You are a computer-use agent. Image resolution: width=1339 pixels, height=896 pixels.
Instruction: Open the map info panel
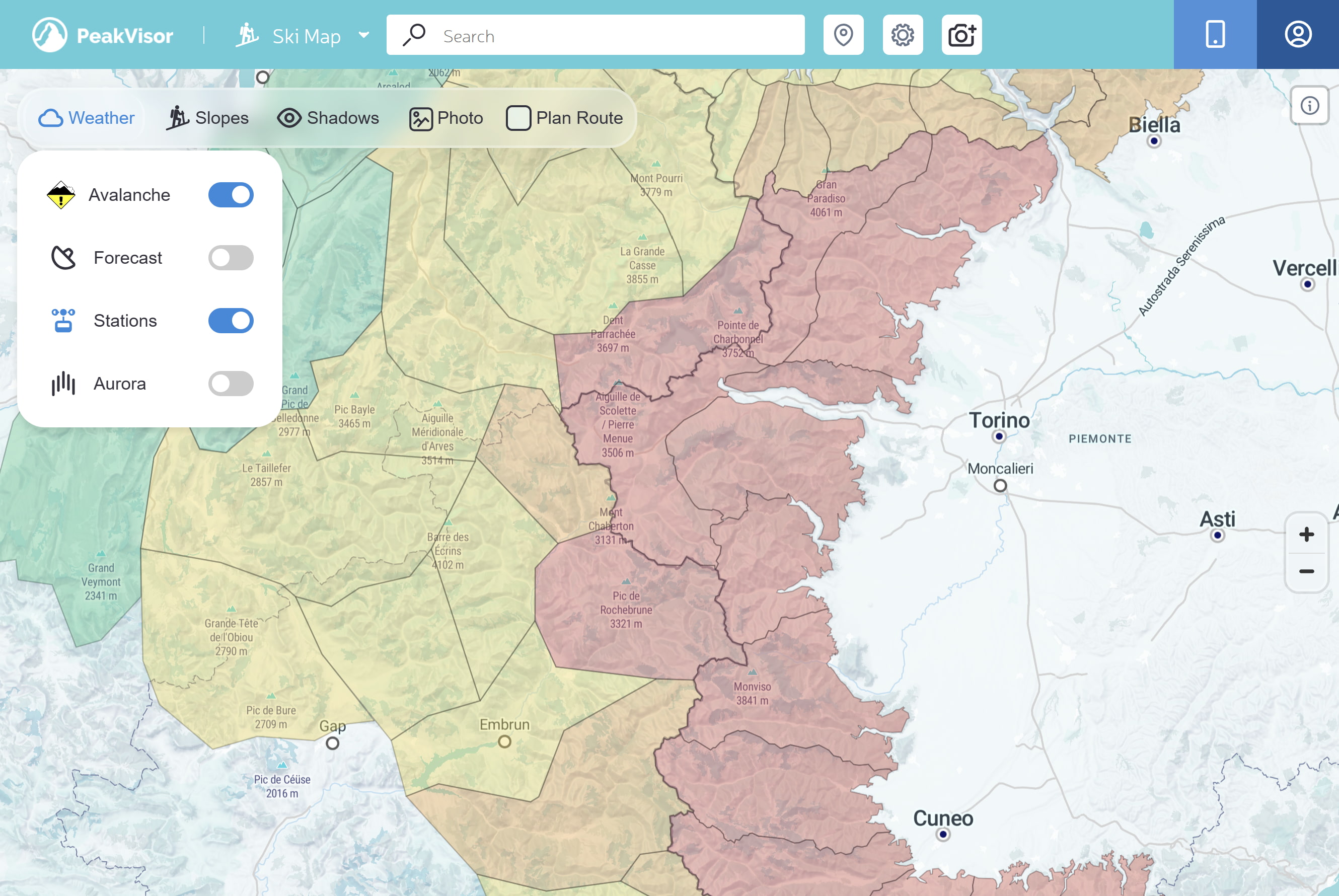1309,106
